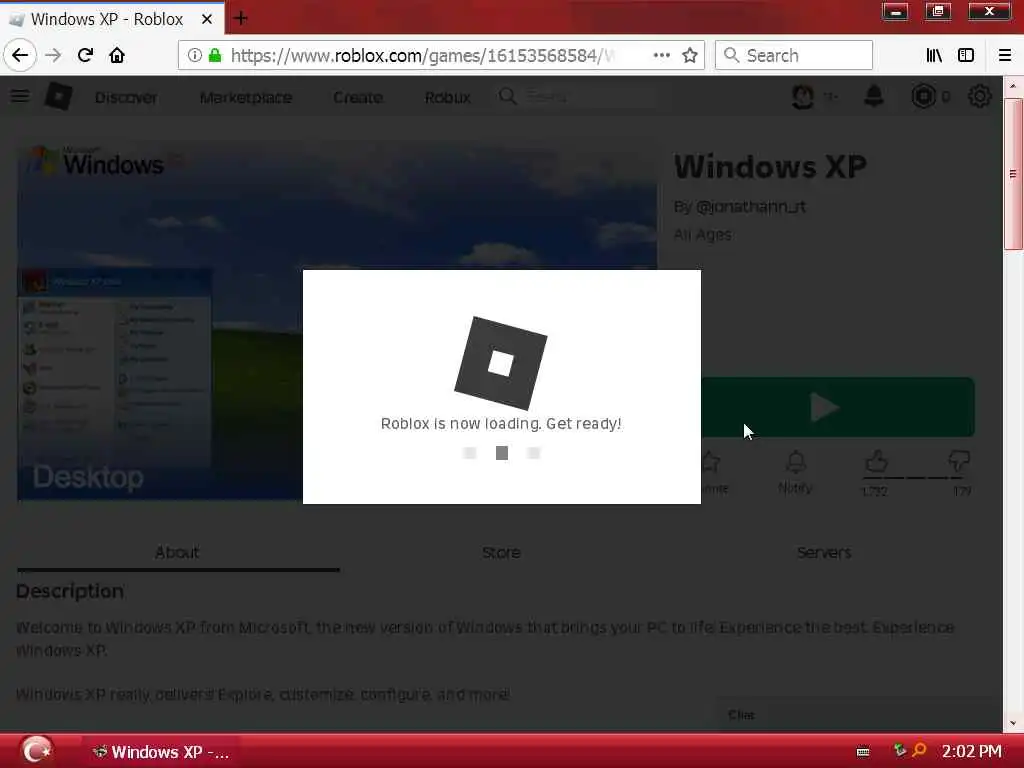Click the All Ages rating label
Image resolution: width=1024 pixels, height=768 pixels.
[703, 234]
